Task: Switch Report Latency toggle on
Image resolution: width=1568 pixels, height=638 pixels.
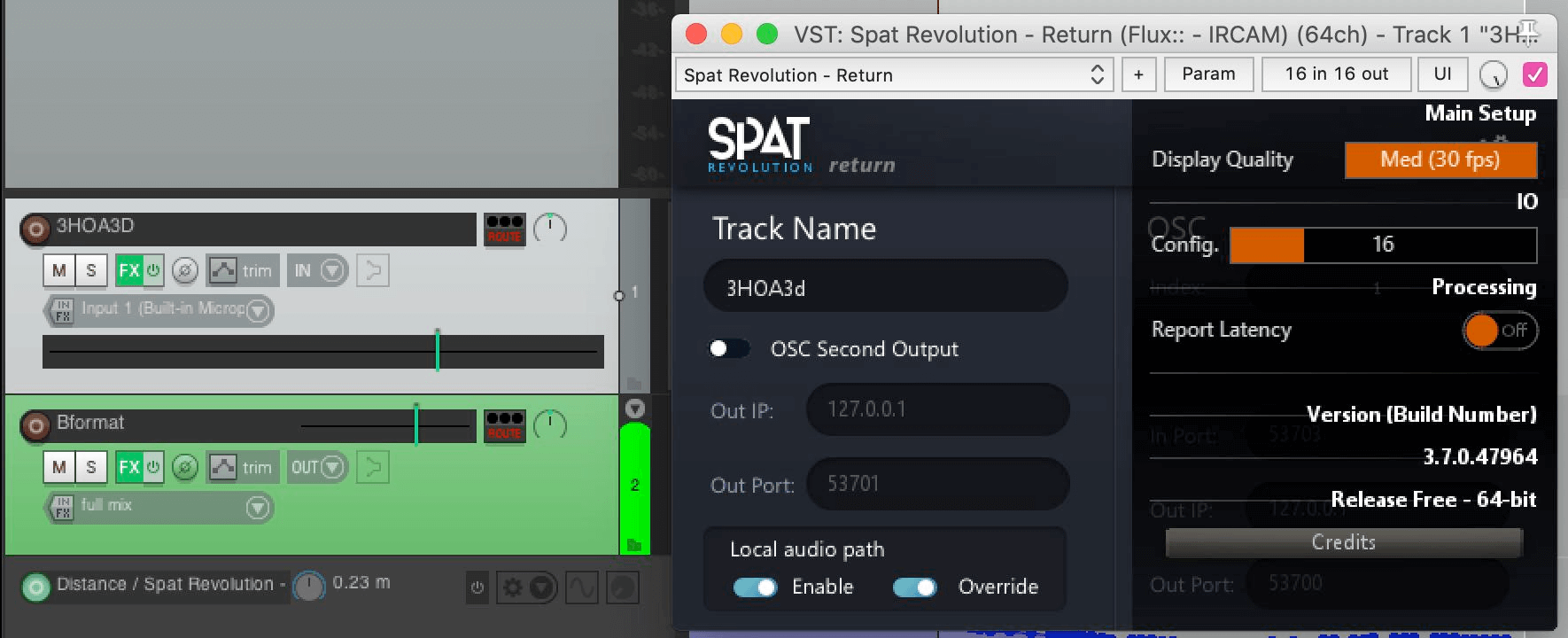Action: pyautogui.click(x=1499, y=331)
